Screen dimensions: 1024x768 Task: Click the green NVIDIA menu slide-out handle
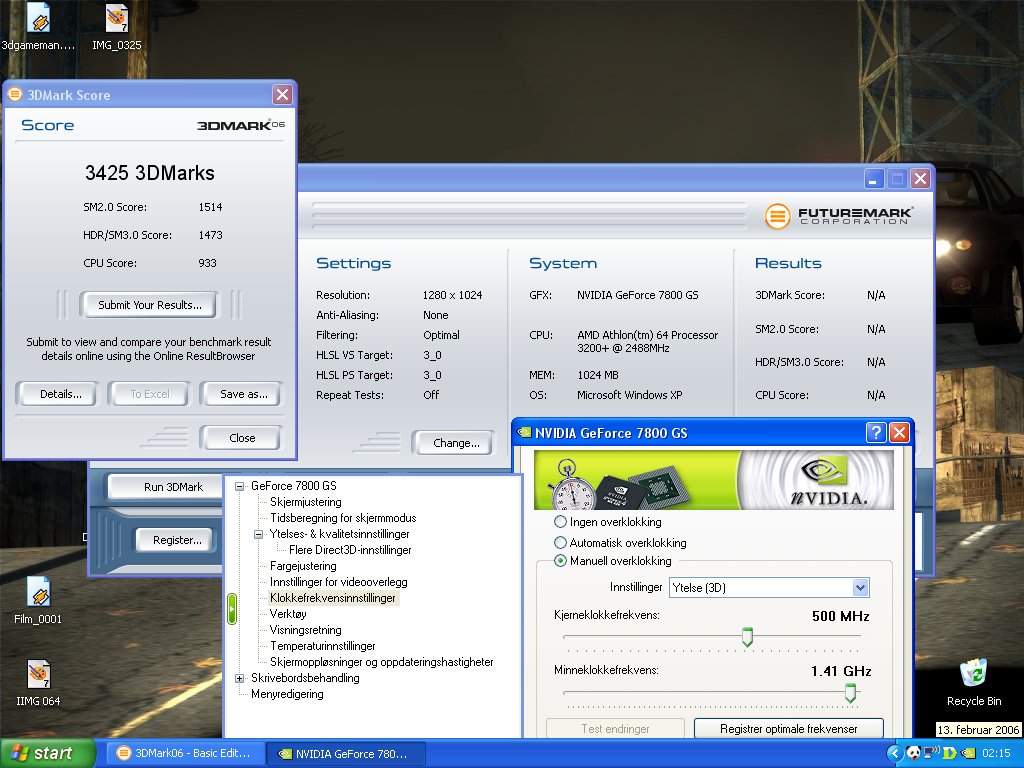pos(232,609)
